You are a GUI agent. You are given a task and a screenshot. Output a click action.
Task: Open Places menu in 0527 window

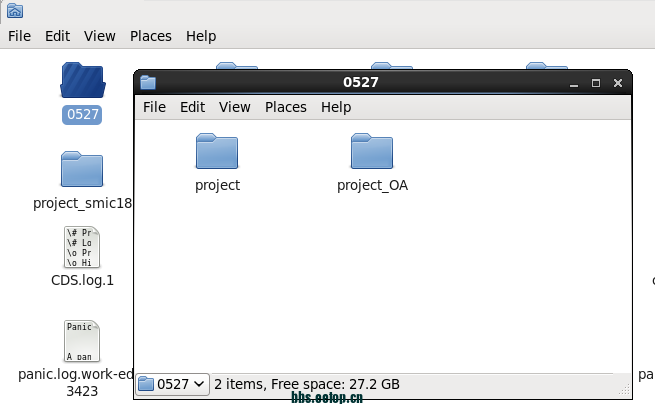point(286,107)
